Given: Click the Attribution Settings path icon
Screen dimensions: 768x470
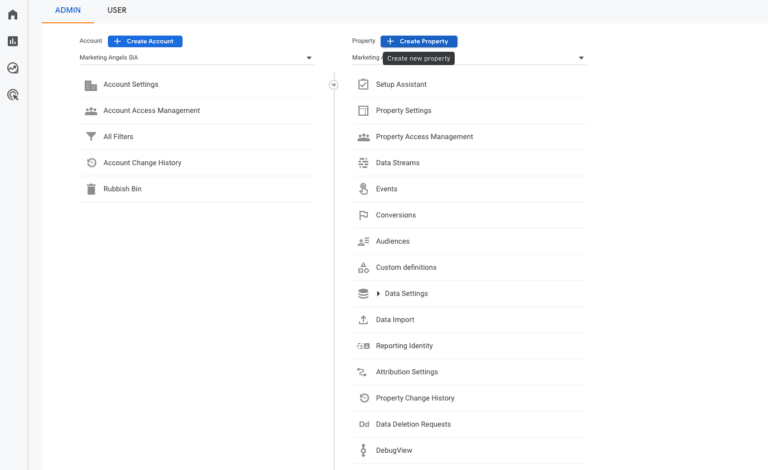Looking at the screenshot, I should [362, 372].
